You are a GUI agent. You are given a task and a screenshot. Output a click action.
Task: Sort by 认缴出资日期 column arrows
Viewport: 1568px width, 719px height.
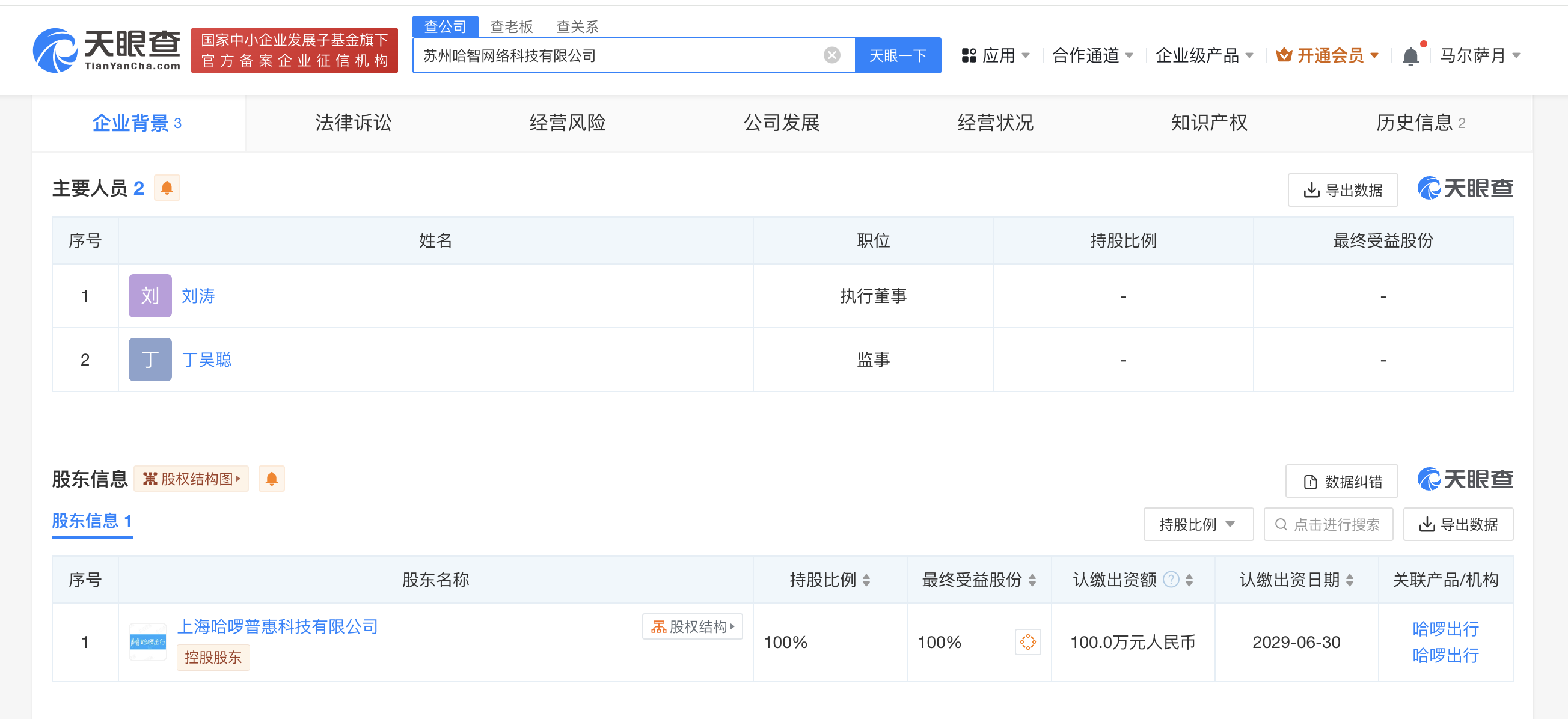click(x=1350, y=580)
